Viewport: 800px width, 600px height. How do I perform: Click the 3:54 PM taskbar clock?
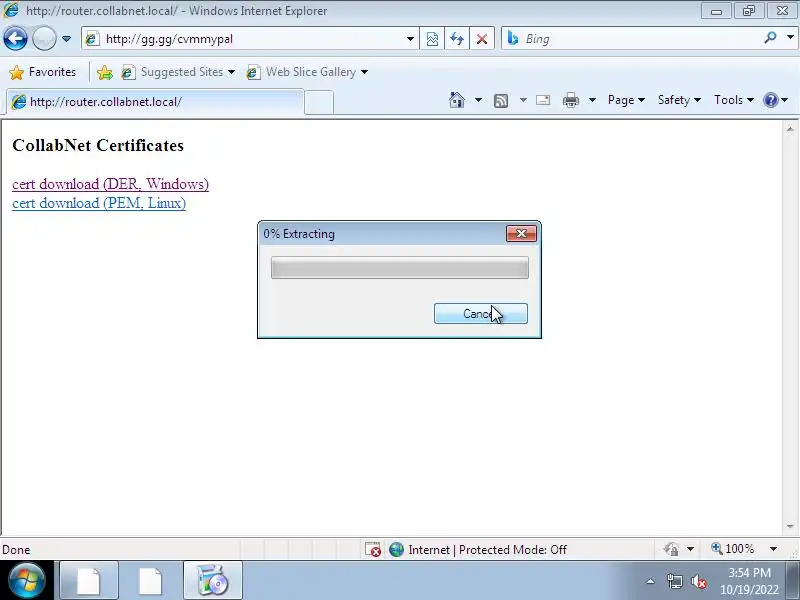[749, 581]
